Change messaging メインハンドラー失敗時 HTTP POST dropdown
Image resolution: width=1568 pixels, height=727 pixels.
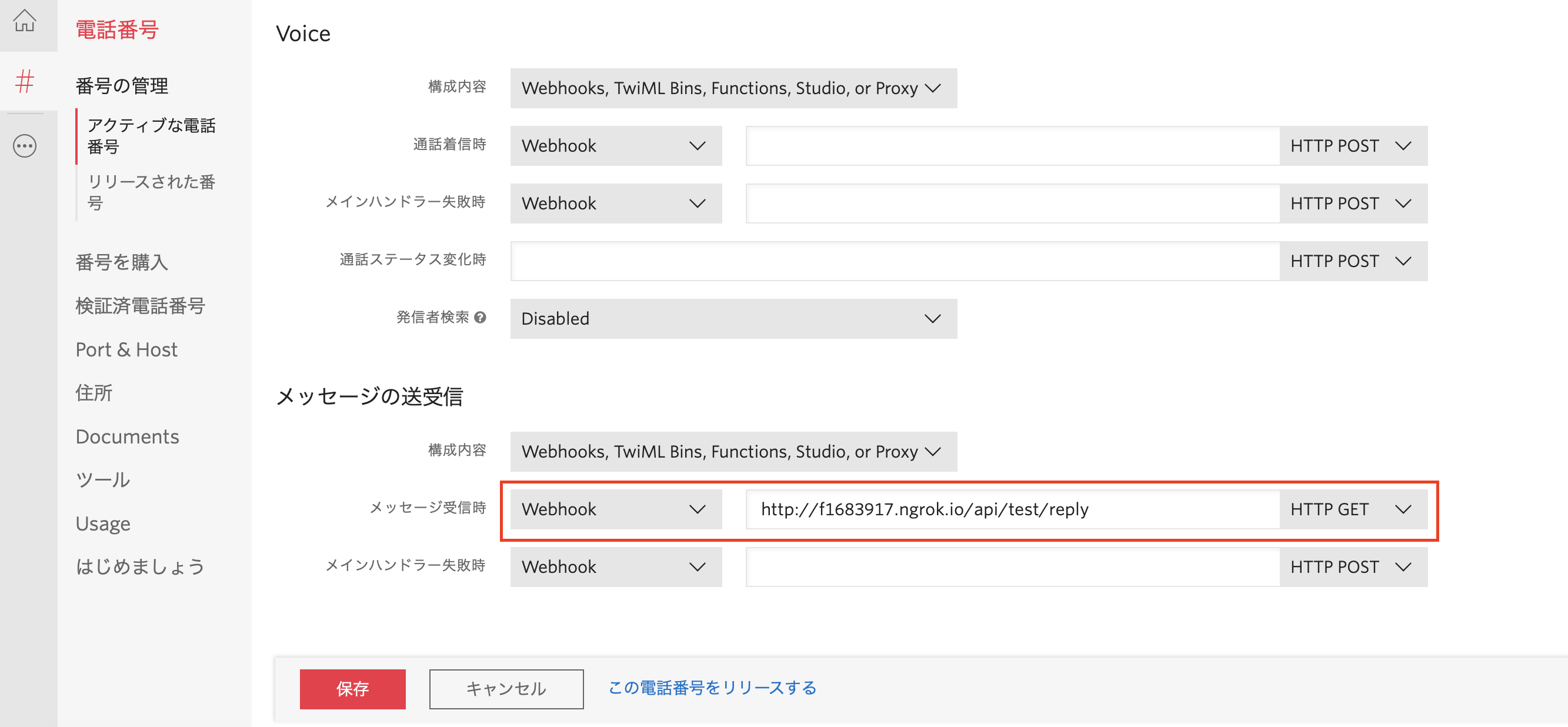(x=1353, y=567)
